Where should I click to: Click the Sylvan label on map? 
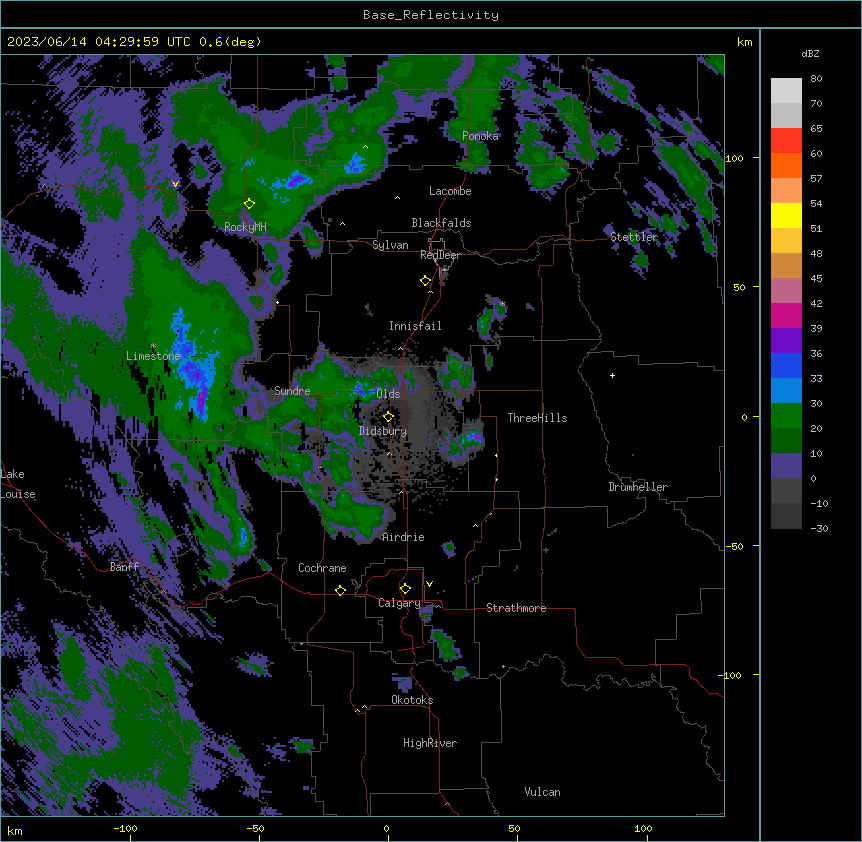[x=390, y=245]
